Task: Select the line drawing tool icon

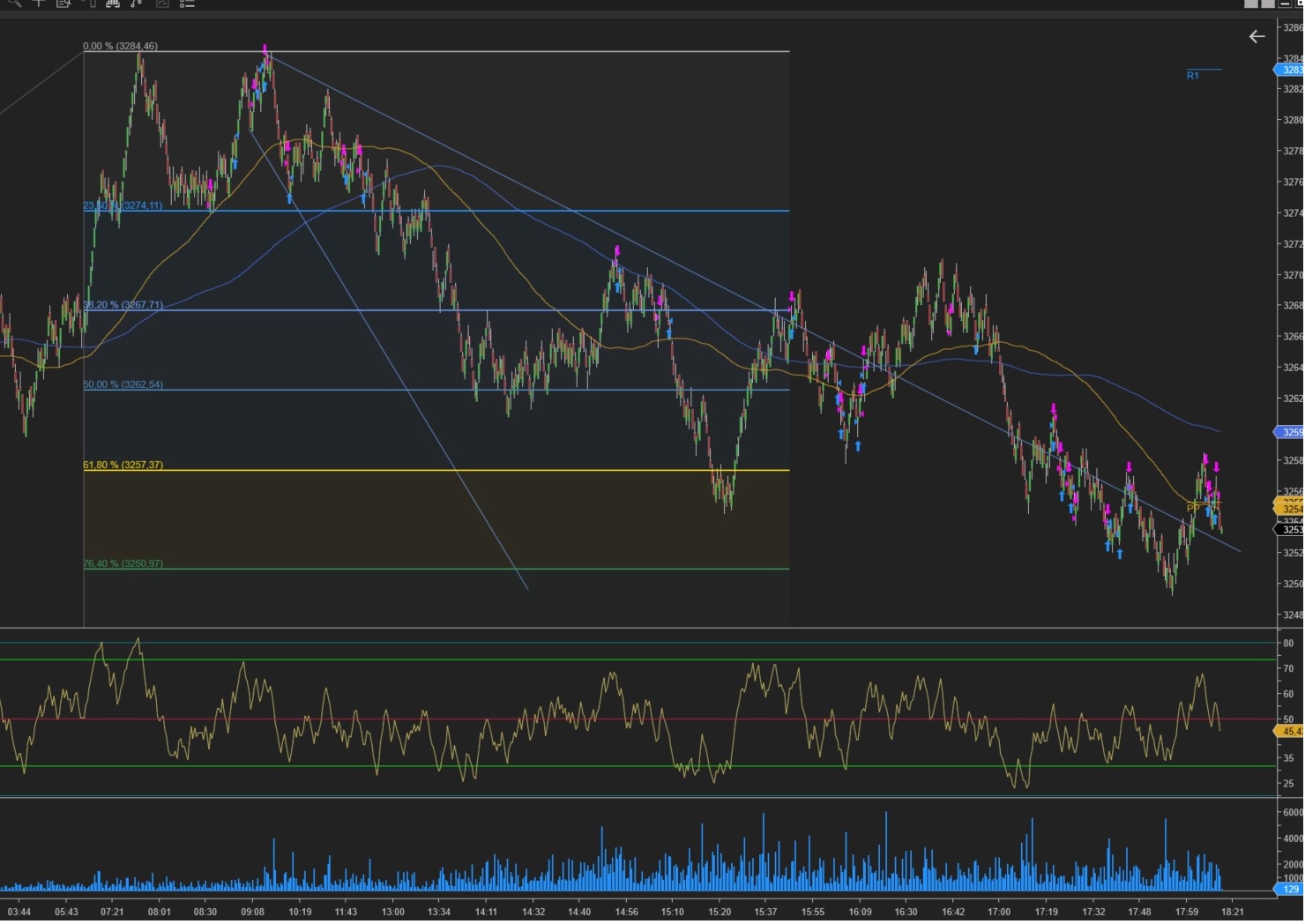Action: pyautogui.click(x=136, y=4)
